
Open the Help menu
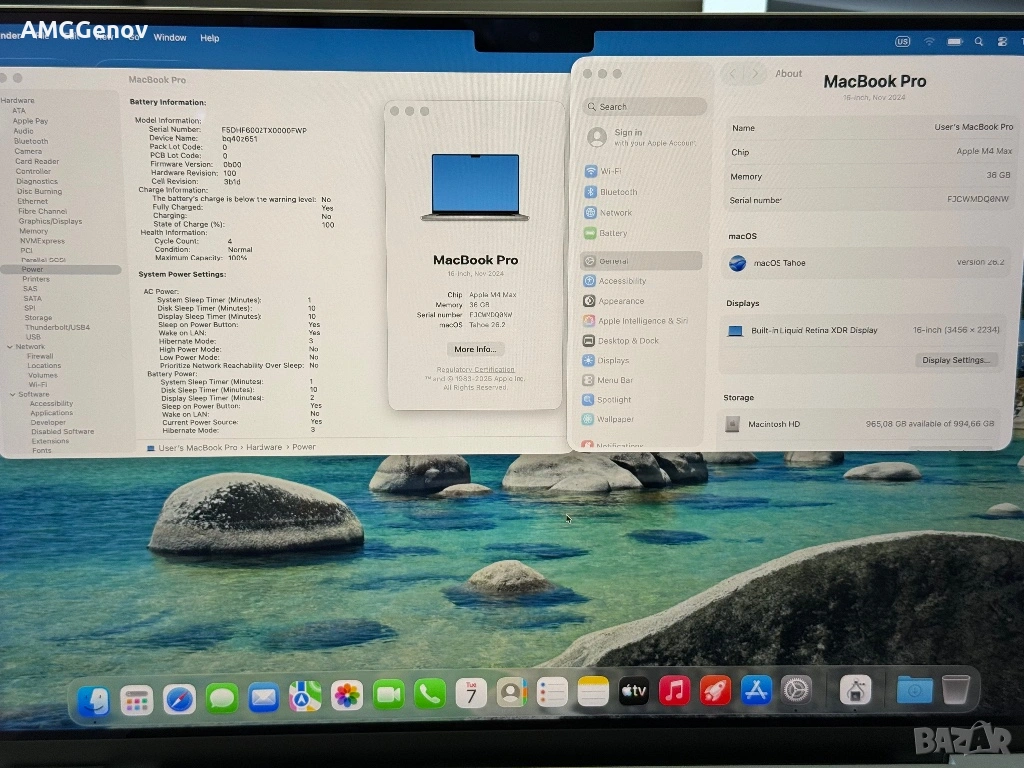[210, 38]
